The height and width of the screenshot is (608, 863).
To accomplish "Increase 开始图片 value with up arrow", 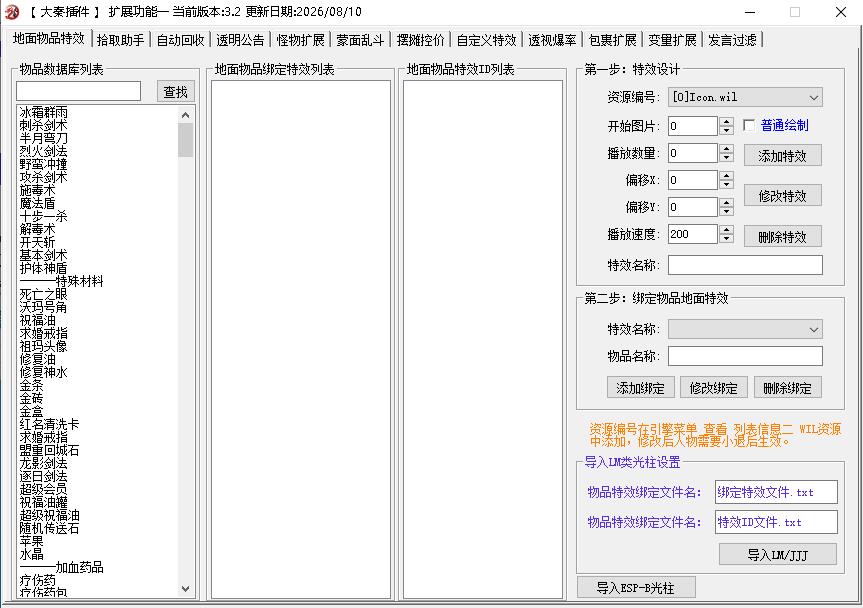I will point(726,122).
